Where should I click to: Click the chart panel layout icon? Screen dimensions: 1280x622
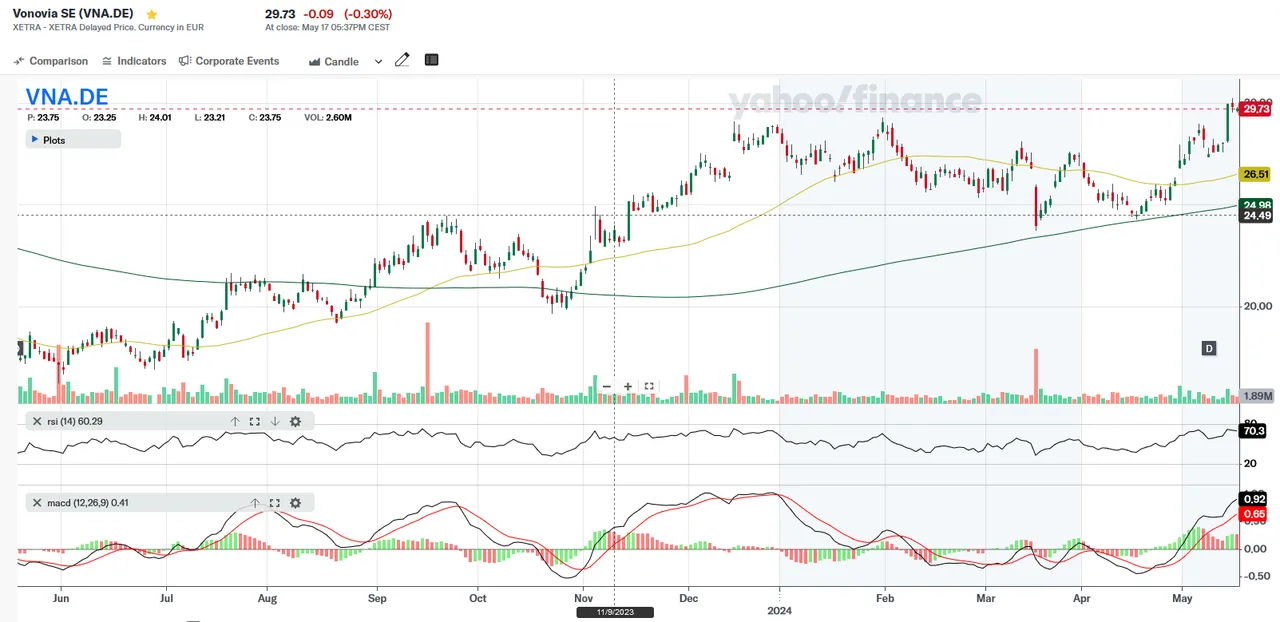(432, 60)
